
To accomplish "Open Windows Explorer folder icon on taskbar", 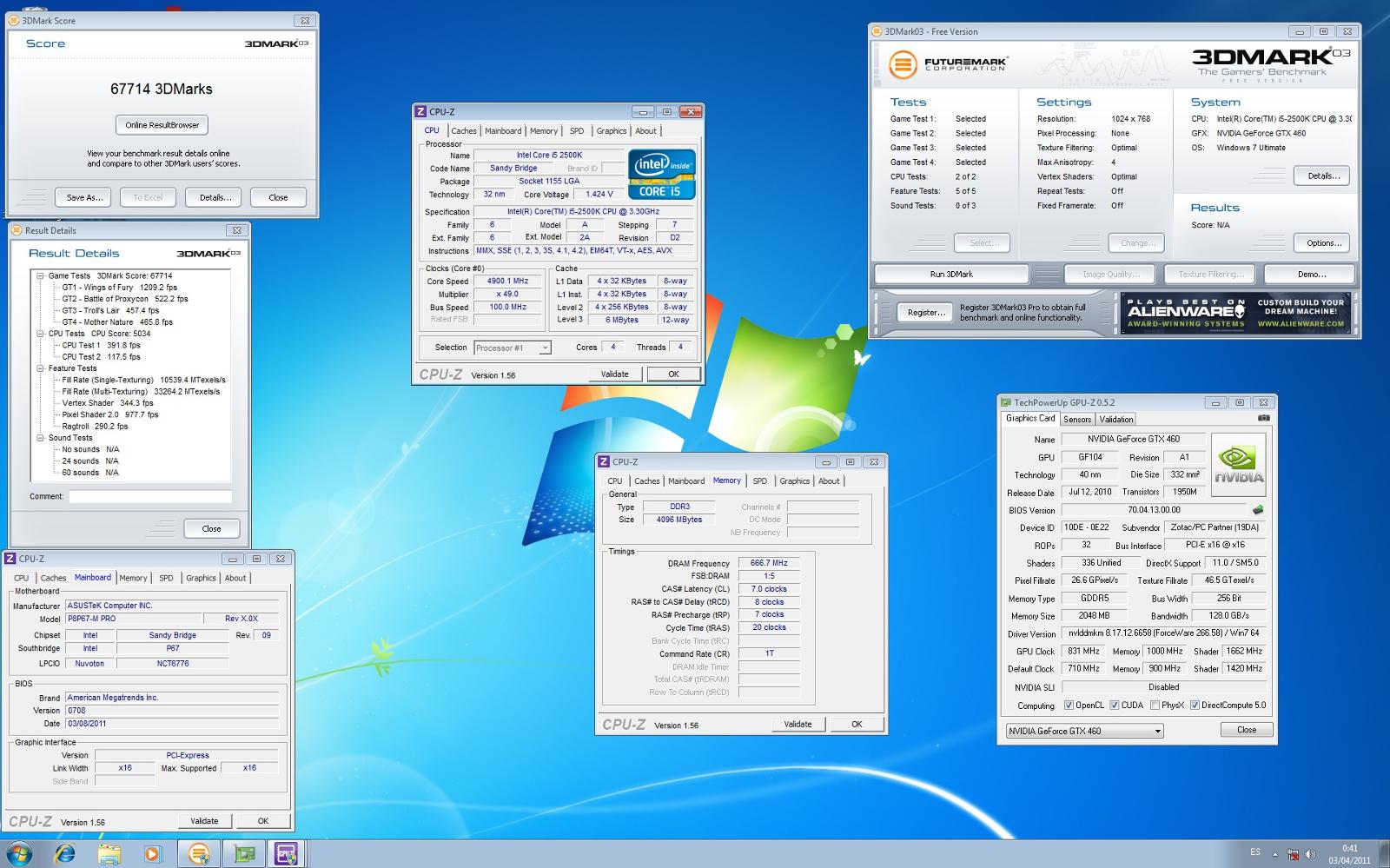I will 109,854.
